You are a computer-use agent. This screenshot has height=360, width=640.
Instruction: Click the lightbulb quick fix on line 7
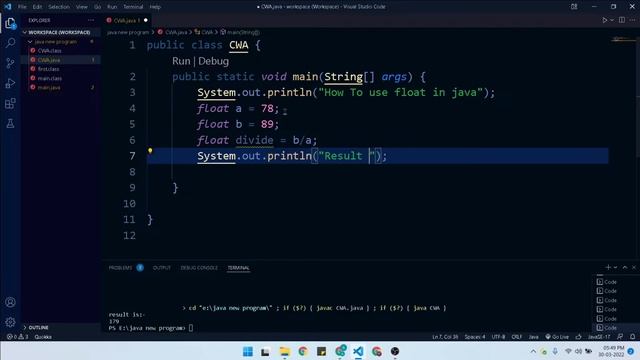150,151
